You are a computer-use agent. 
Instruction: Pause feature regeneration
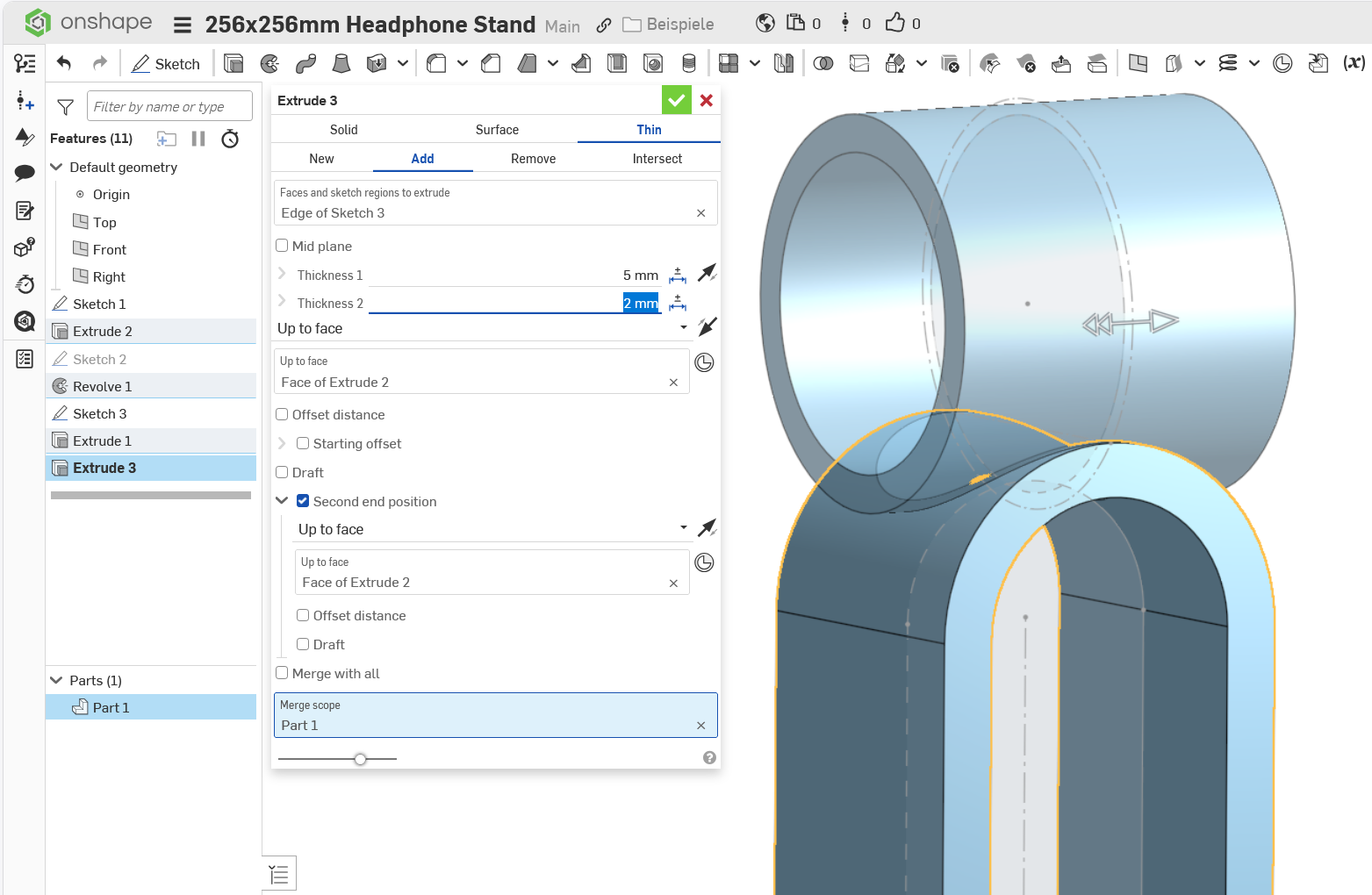198,139
